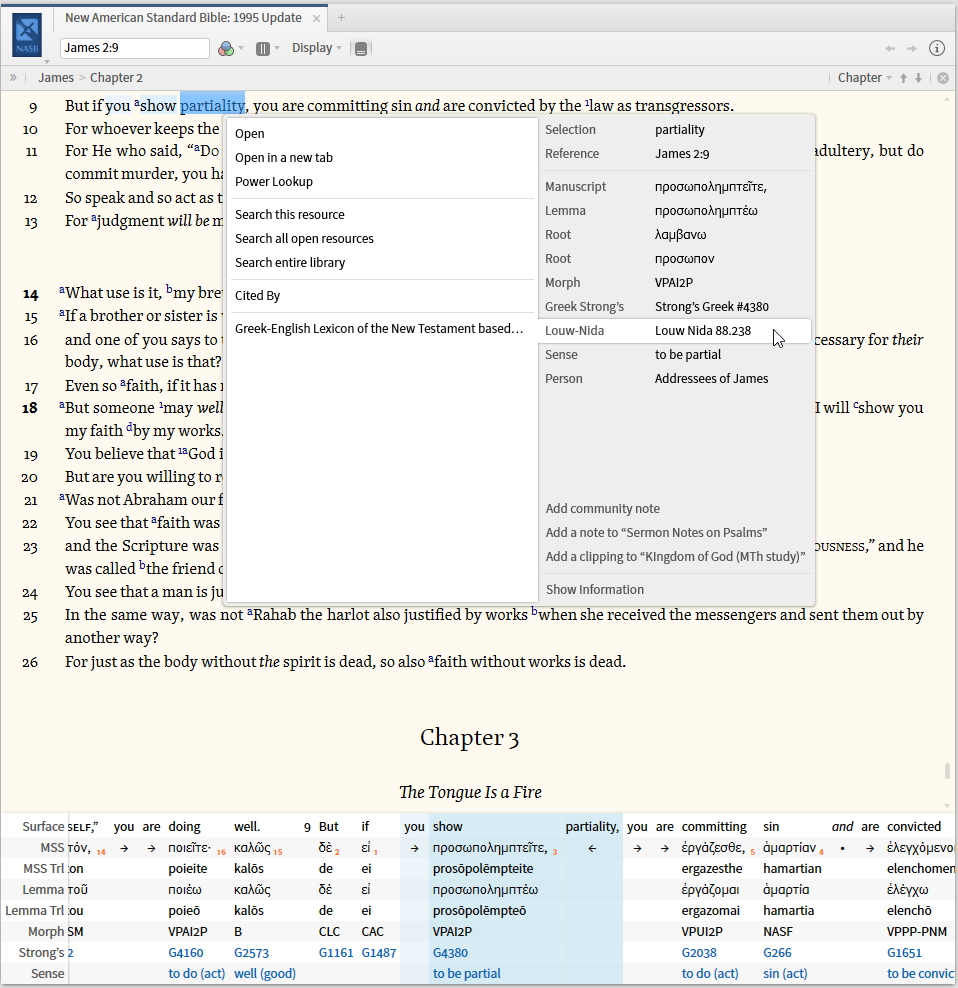
Task: Click Strong's number G1487 in interlinear
Action: coord(379,953)
